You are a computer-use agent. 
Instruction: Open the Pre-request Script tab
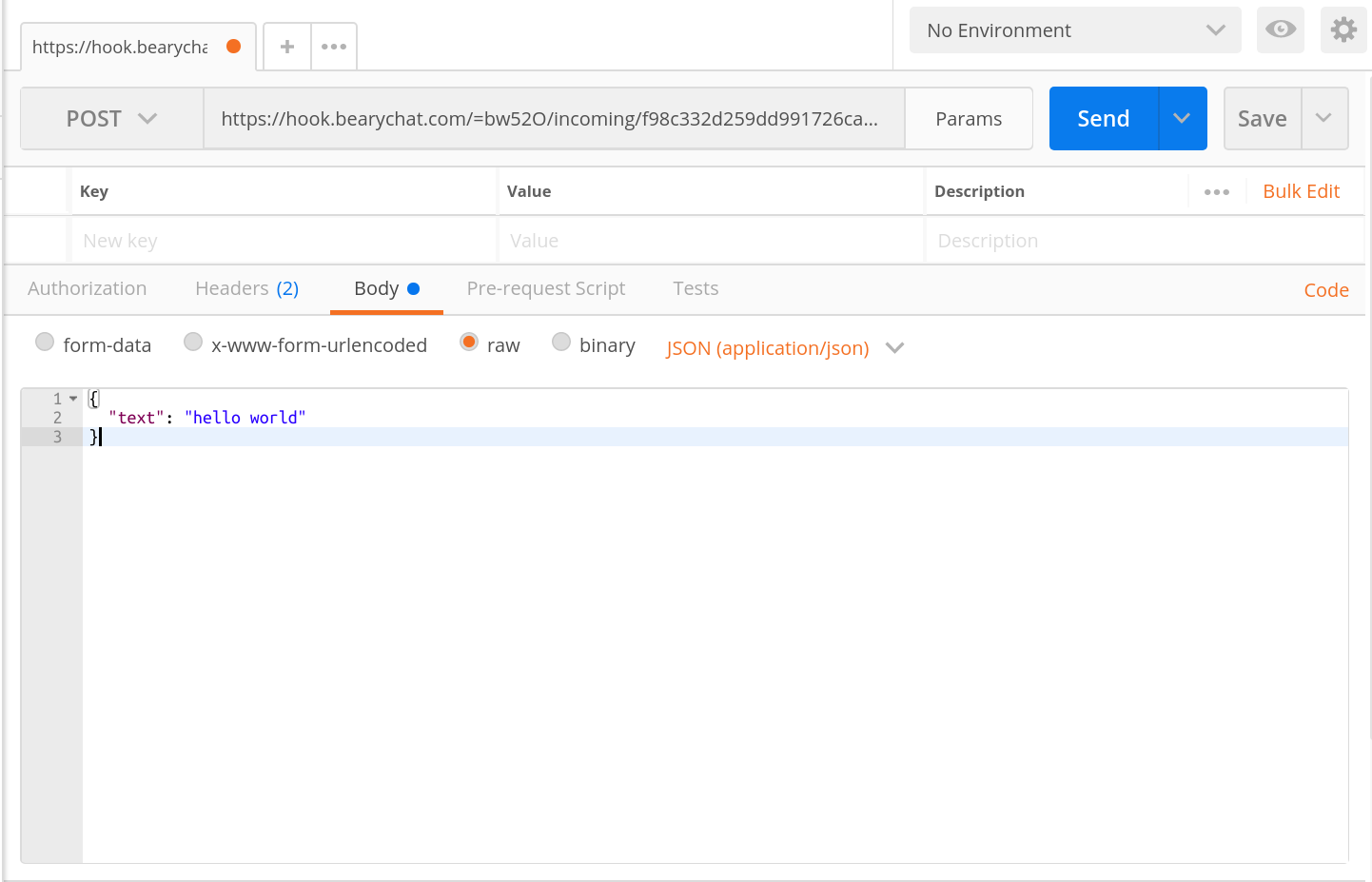546,288
